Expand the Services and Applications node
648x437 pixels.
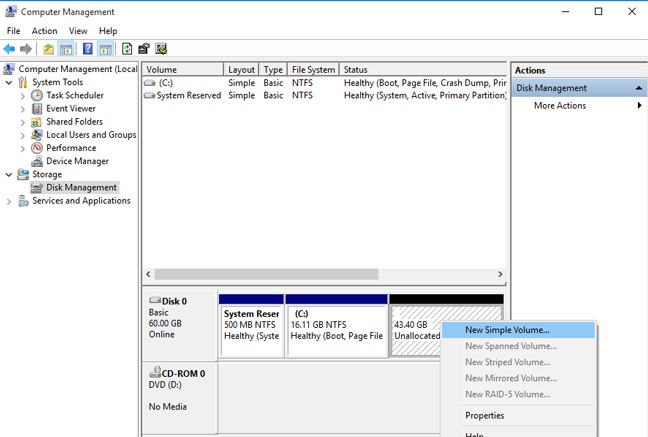[9, 201]
